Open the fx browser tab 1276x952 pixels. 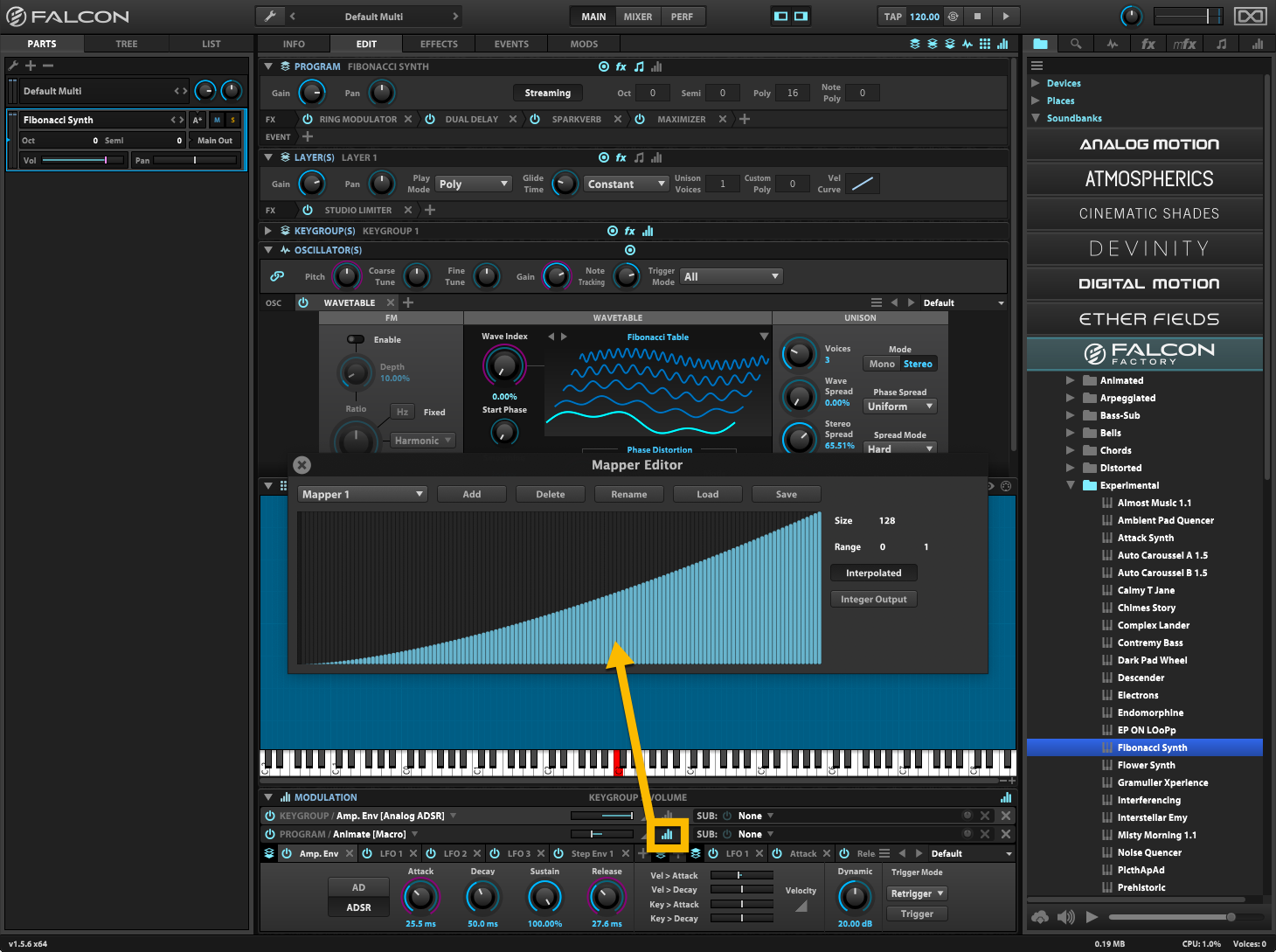1148,44
